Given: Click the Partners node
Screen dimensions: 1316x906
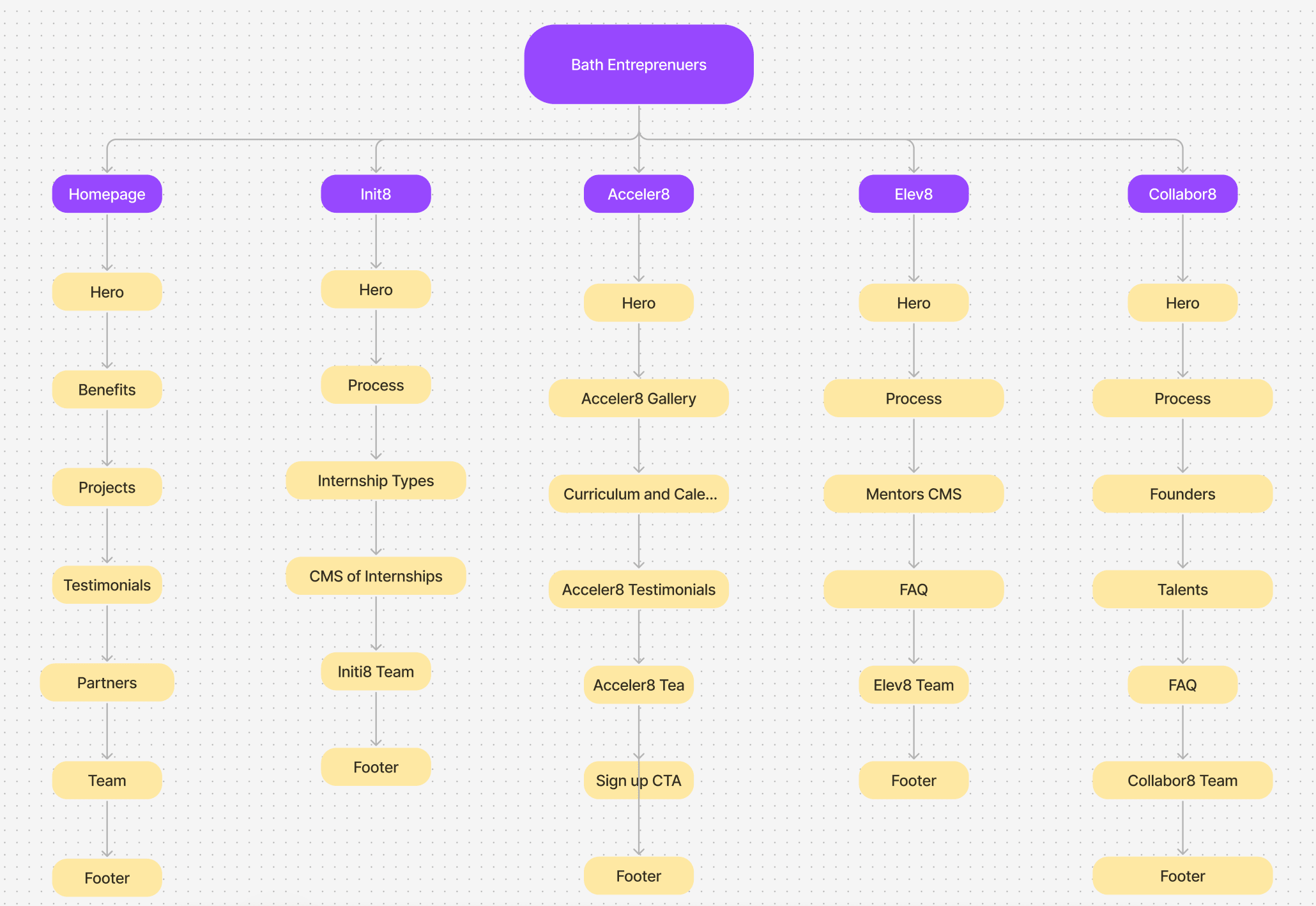Looking at the screenshot, I should pos(107,683).
